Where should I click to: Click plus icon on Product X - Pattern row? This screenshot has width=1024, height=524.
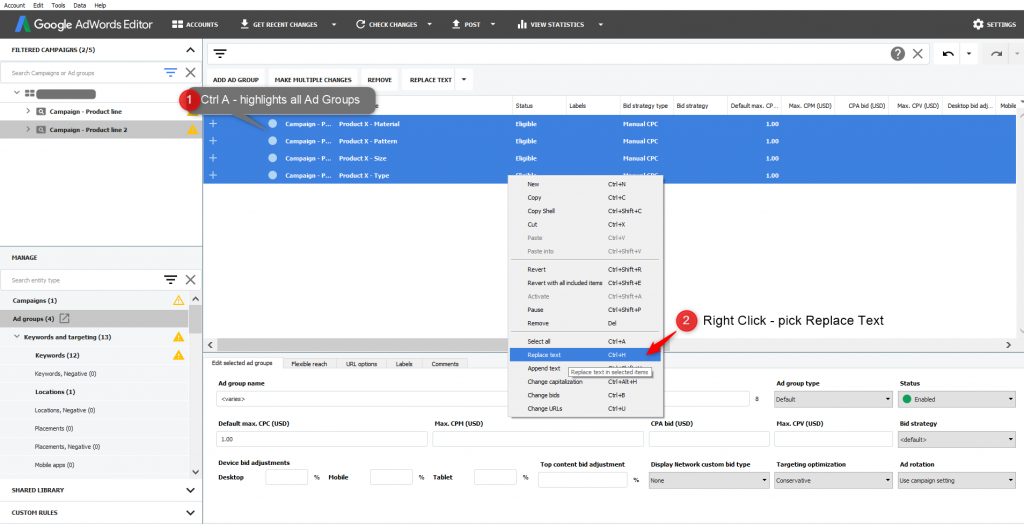click(213, 140)
